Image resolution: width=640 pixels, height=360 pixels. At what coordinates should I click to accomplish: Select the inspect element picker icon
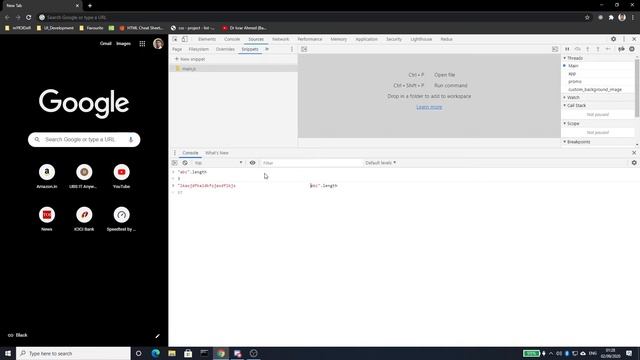click(x=175, y=39)
